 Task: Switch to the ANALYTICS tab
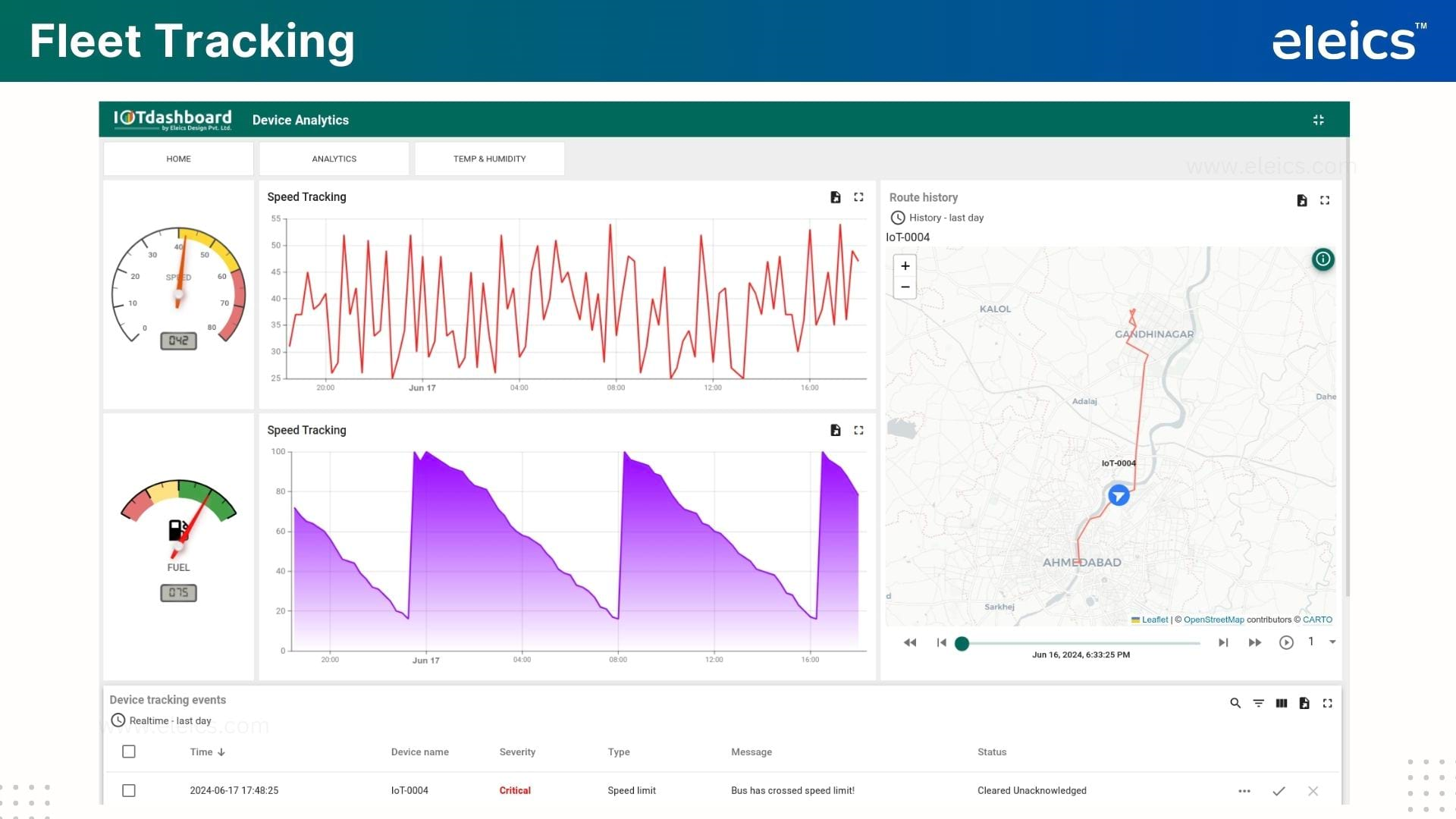[x=334, y=158]
